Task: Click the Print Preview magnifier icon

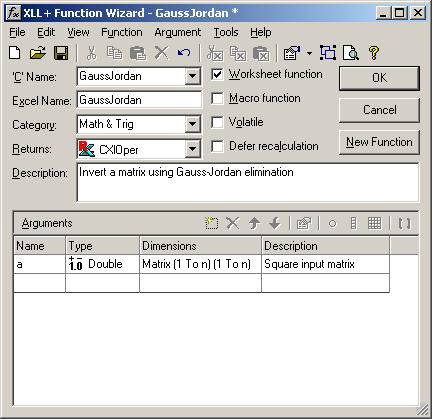Action: coord(351,53)
